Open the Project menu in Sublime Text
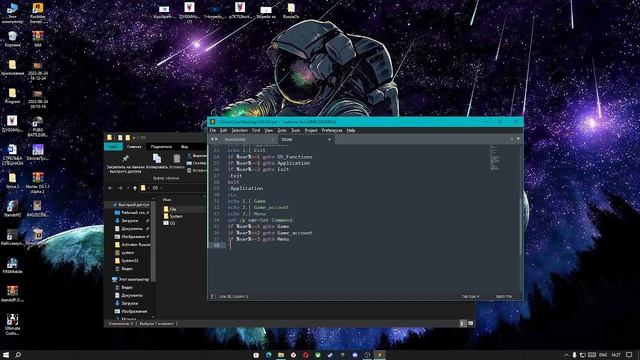Screen dimensions: 640x360 [311, 131]
